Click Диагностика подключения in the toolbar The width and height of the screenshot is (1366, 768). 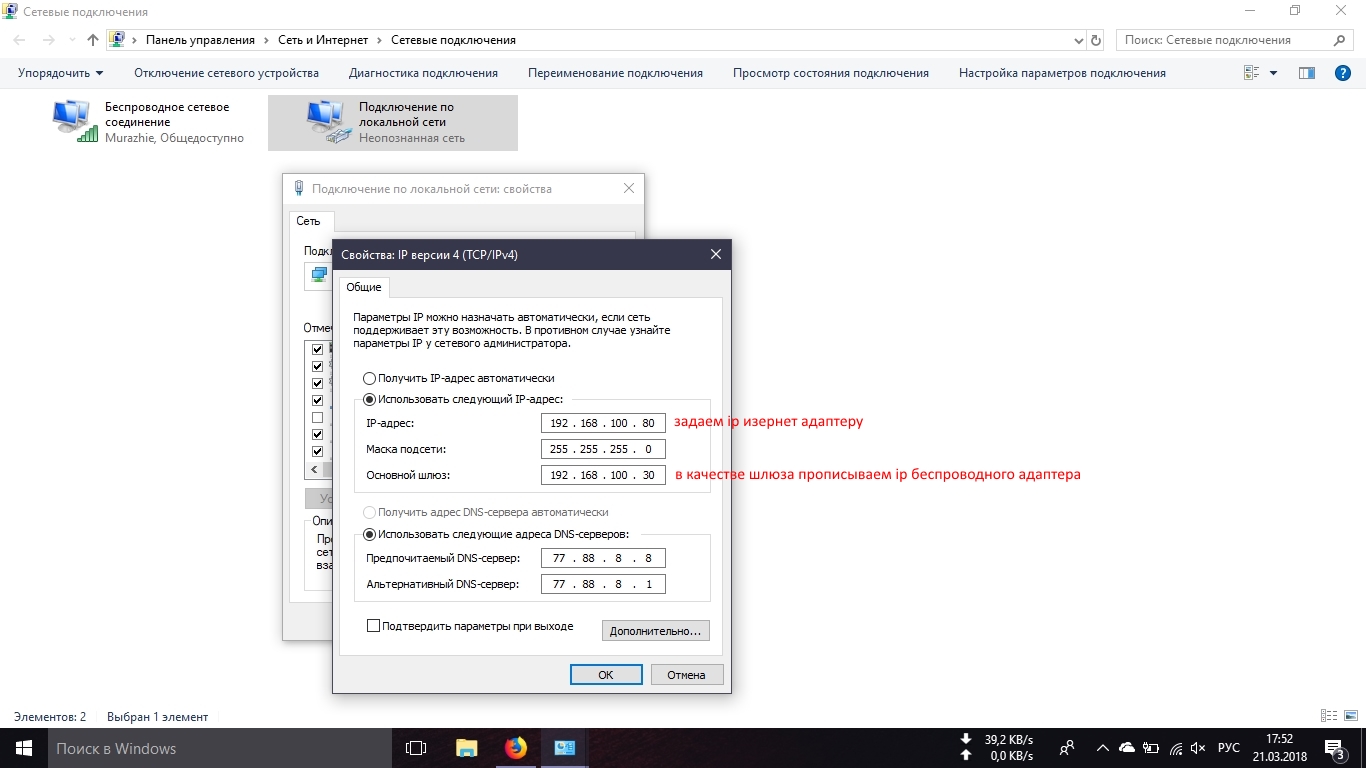coord(423,73)
